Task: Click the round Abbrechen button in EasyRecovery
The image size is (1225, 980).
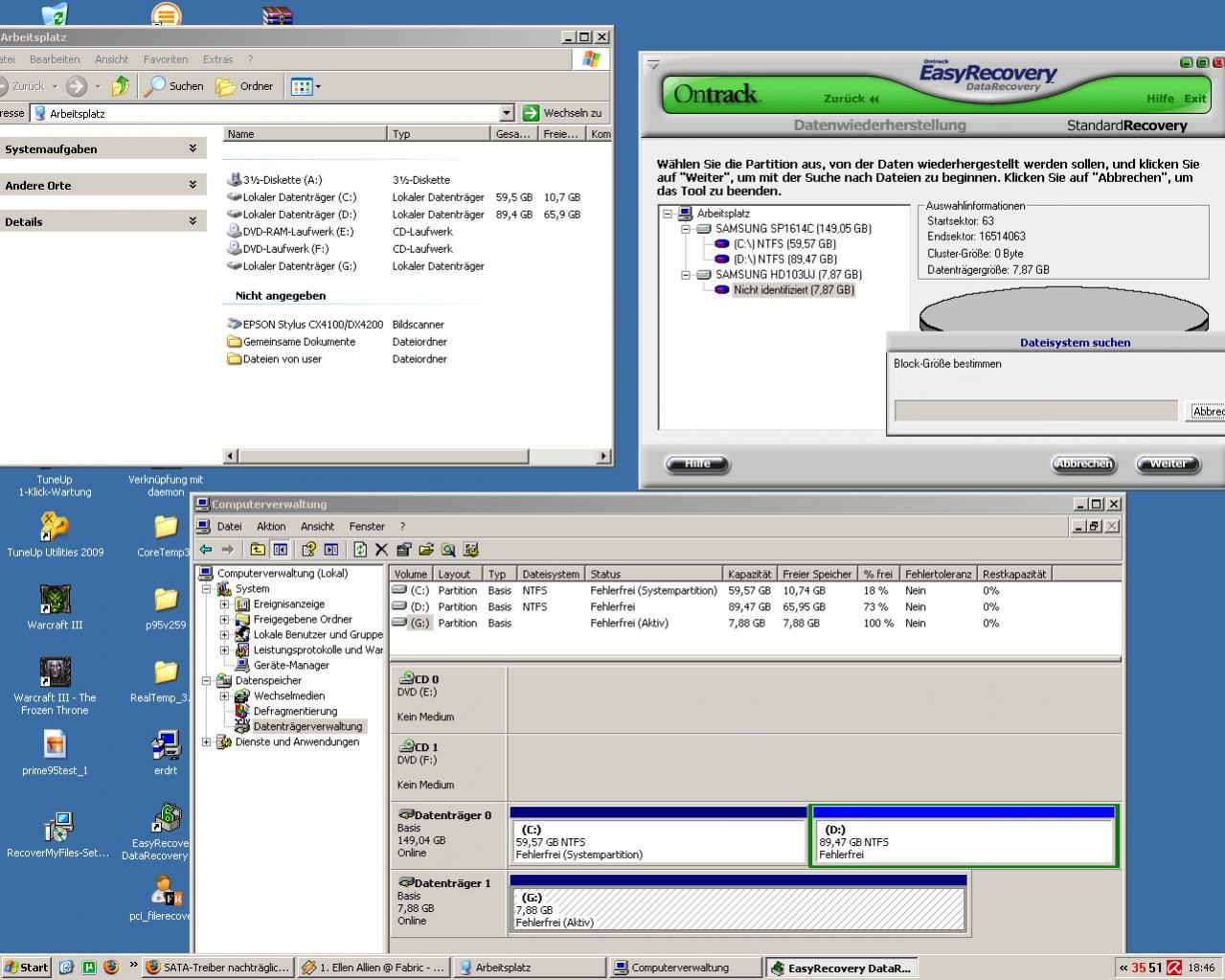Action: [1083, 464]
